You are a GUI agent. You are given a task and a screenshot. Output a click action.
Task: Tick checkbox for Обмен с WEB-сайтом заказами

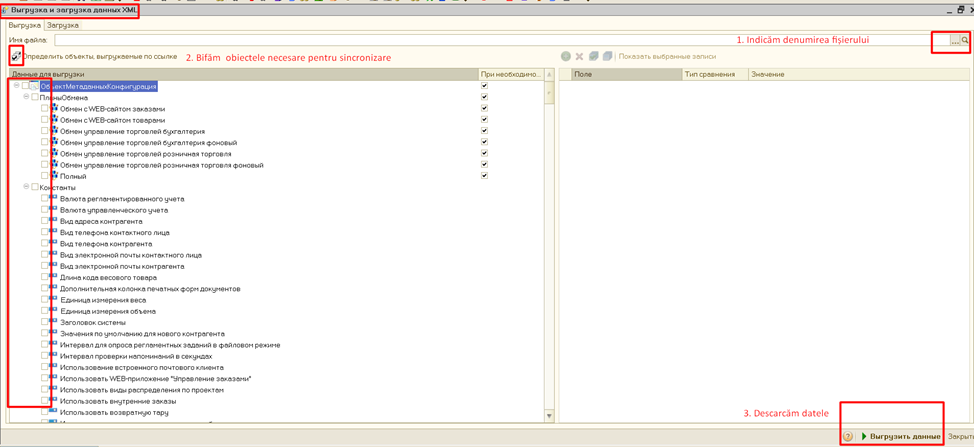pyautogui.click(x=45, y=109)
